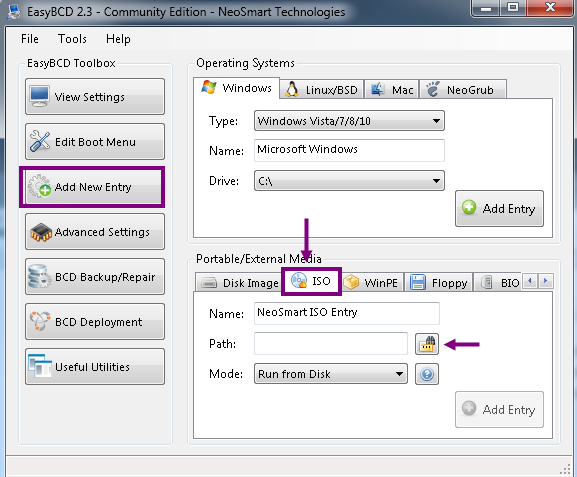This screenshot has width=577, height=477.
Task: Click the ISO path browse folder icon
Action: coord(427,344)
